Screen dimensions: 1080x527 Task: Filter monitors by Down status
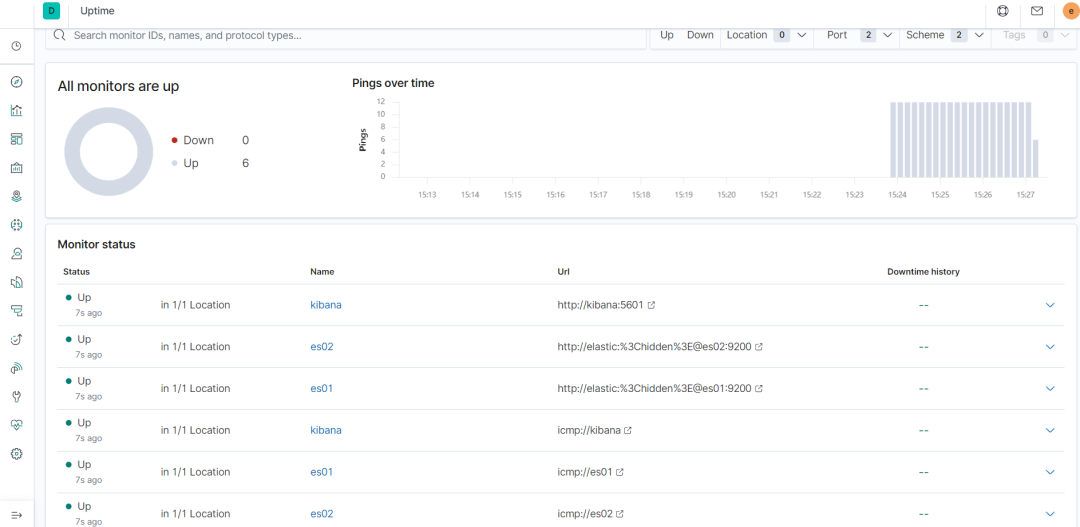[700, 35]
